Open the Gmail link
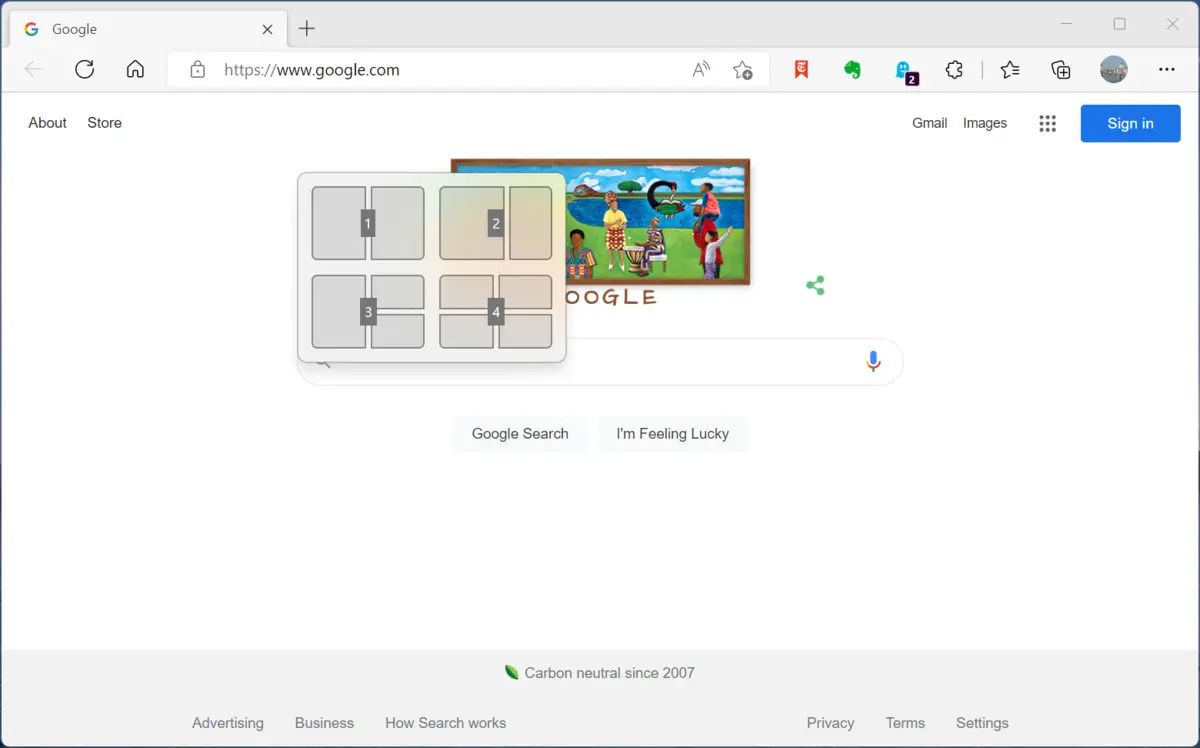1200x748 pixels. click(929, 123)
